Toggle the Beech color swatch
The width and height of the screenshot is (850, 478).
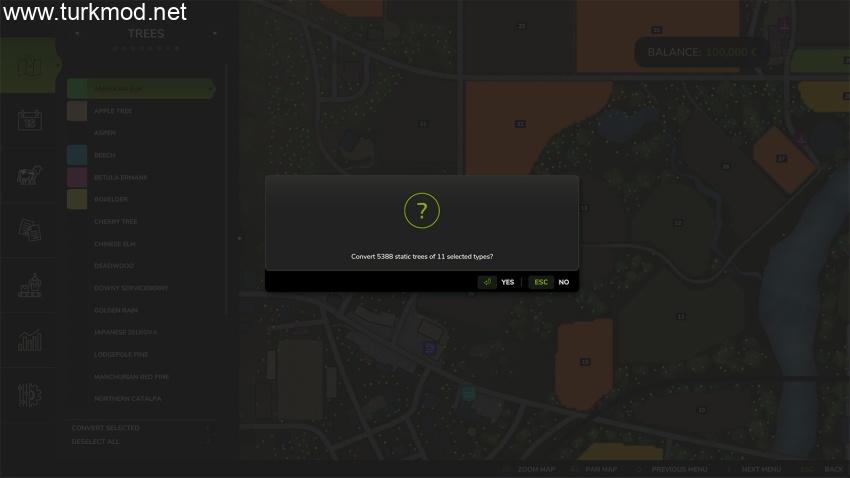pos(77,155)
